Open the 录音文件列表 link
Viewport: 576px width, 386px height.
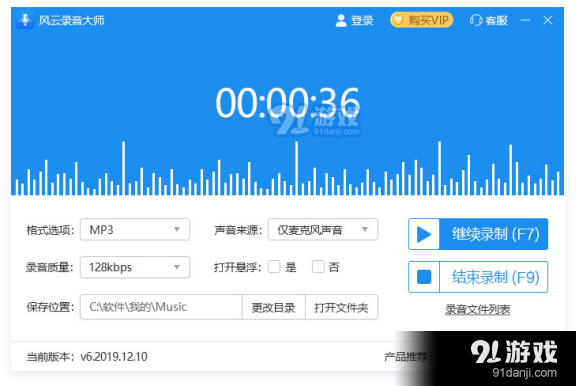(x=478, y=310)
